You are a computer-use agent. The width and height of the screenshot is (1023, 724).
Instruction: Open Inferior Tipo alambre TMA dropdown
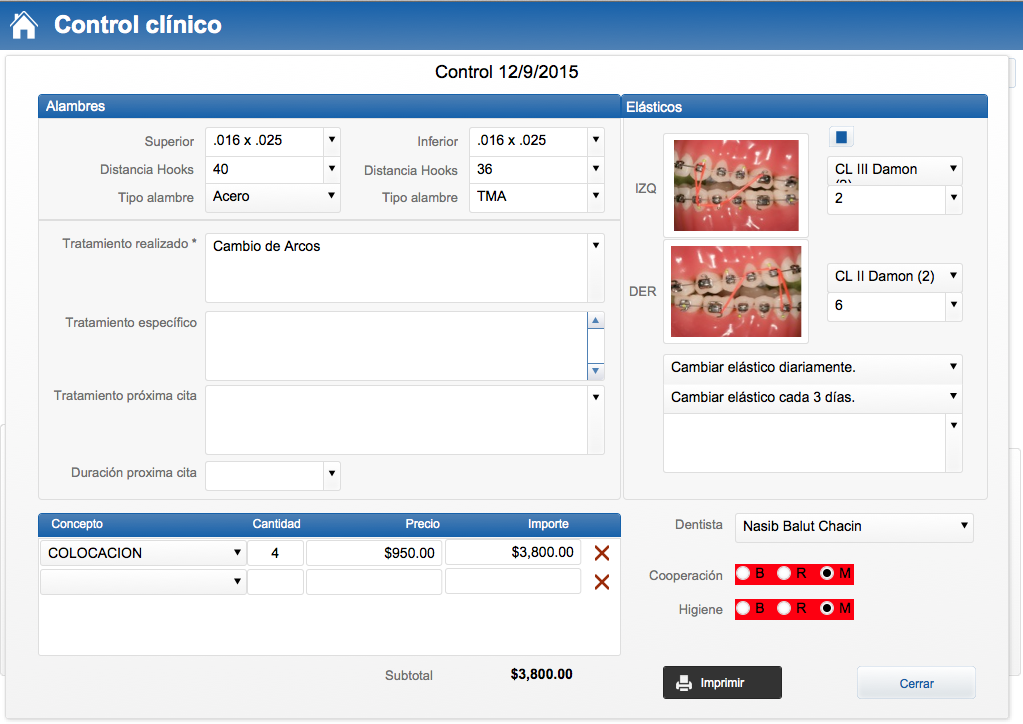(x=596, y=197)
